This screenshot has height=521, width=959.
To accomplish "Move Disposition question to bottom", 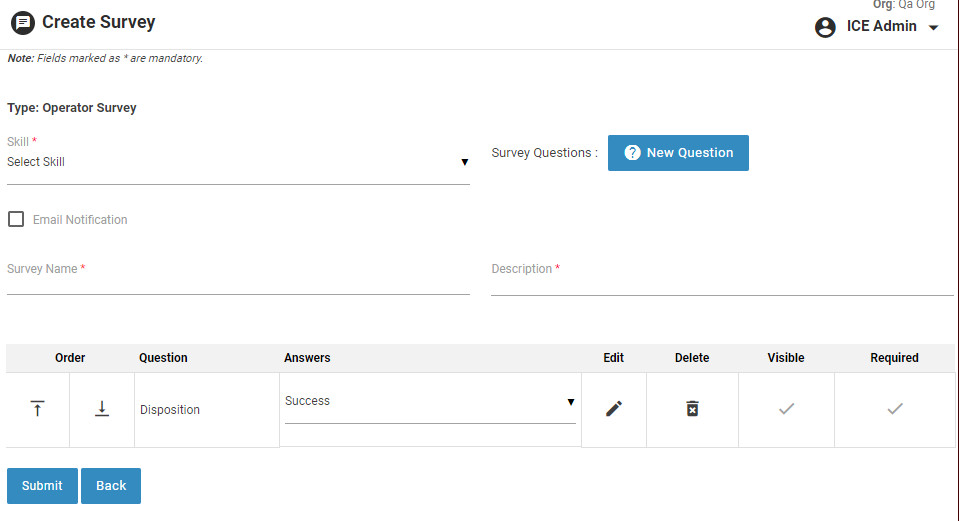I will pos(101,409).
